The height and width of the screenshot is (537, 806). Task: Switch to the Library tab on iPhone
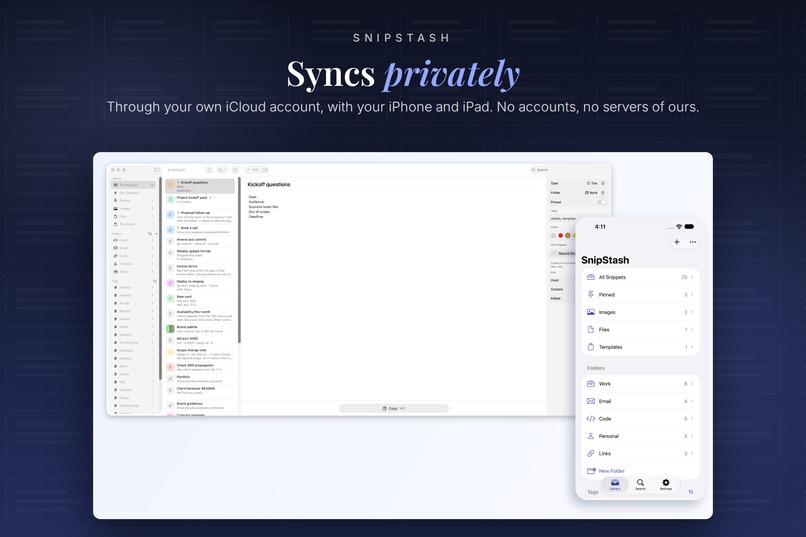click(x=615, y=485)
